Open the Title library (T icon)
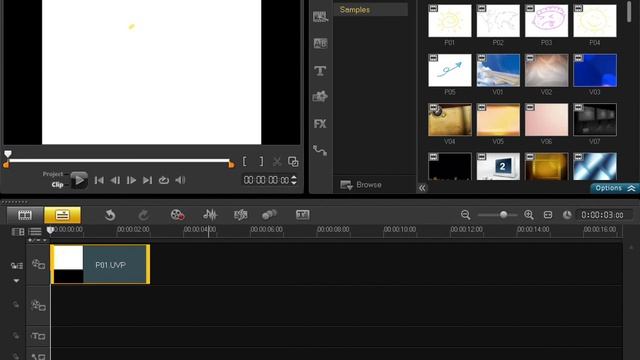 point(320,71)
